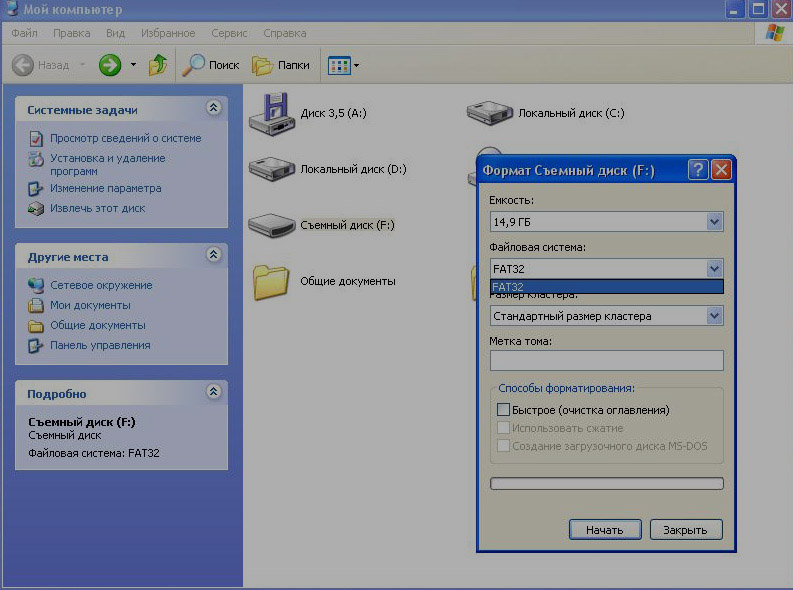The image size is (793, 590).
Task: Expand the cluster size dropdown
Action: [x=714, y=316]
